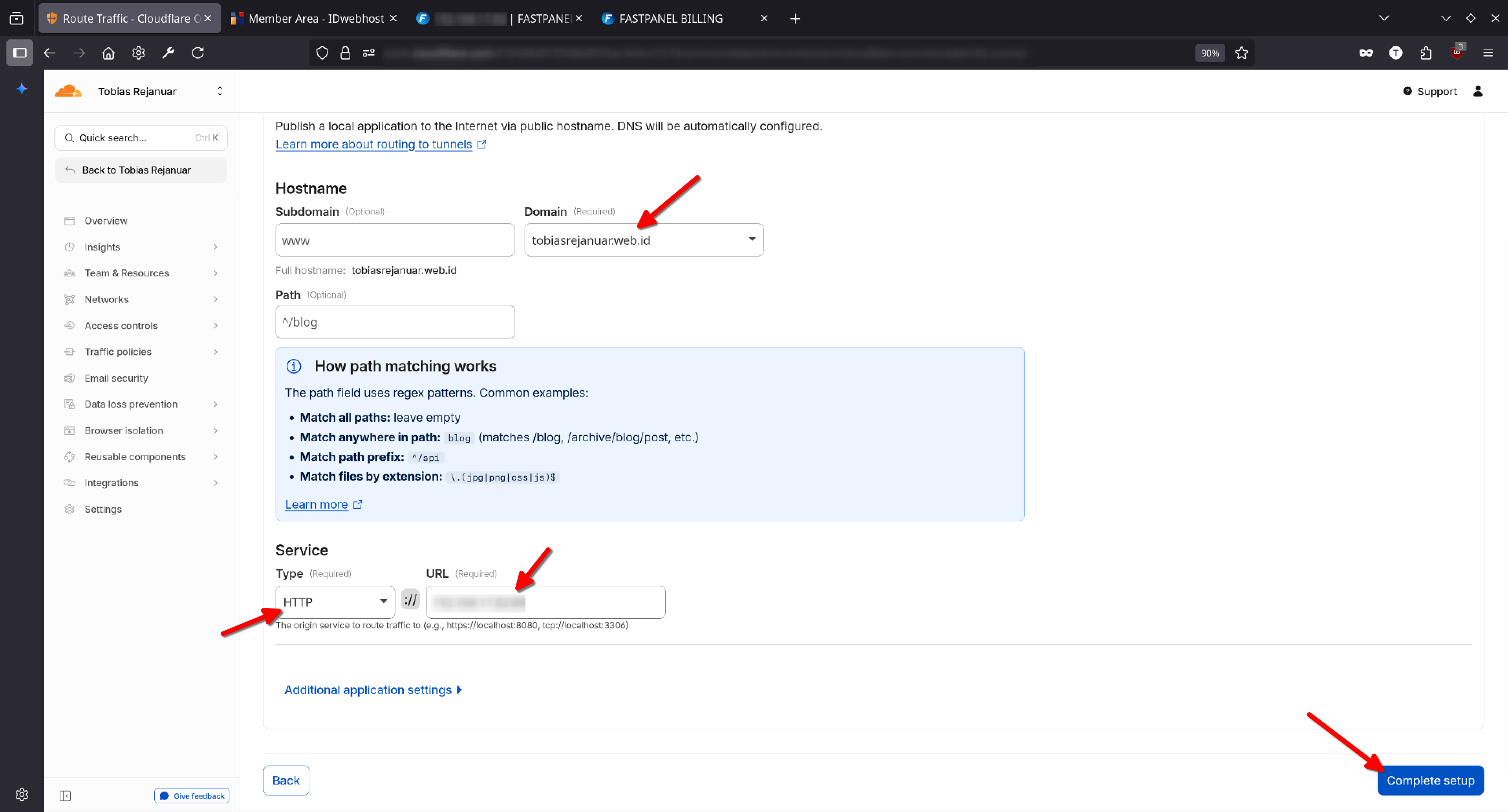Image resolution: width=1508 pixels, height=812 pixels.
Task: Click the Support help icon
Action: (1407, 91)
